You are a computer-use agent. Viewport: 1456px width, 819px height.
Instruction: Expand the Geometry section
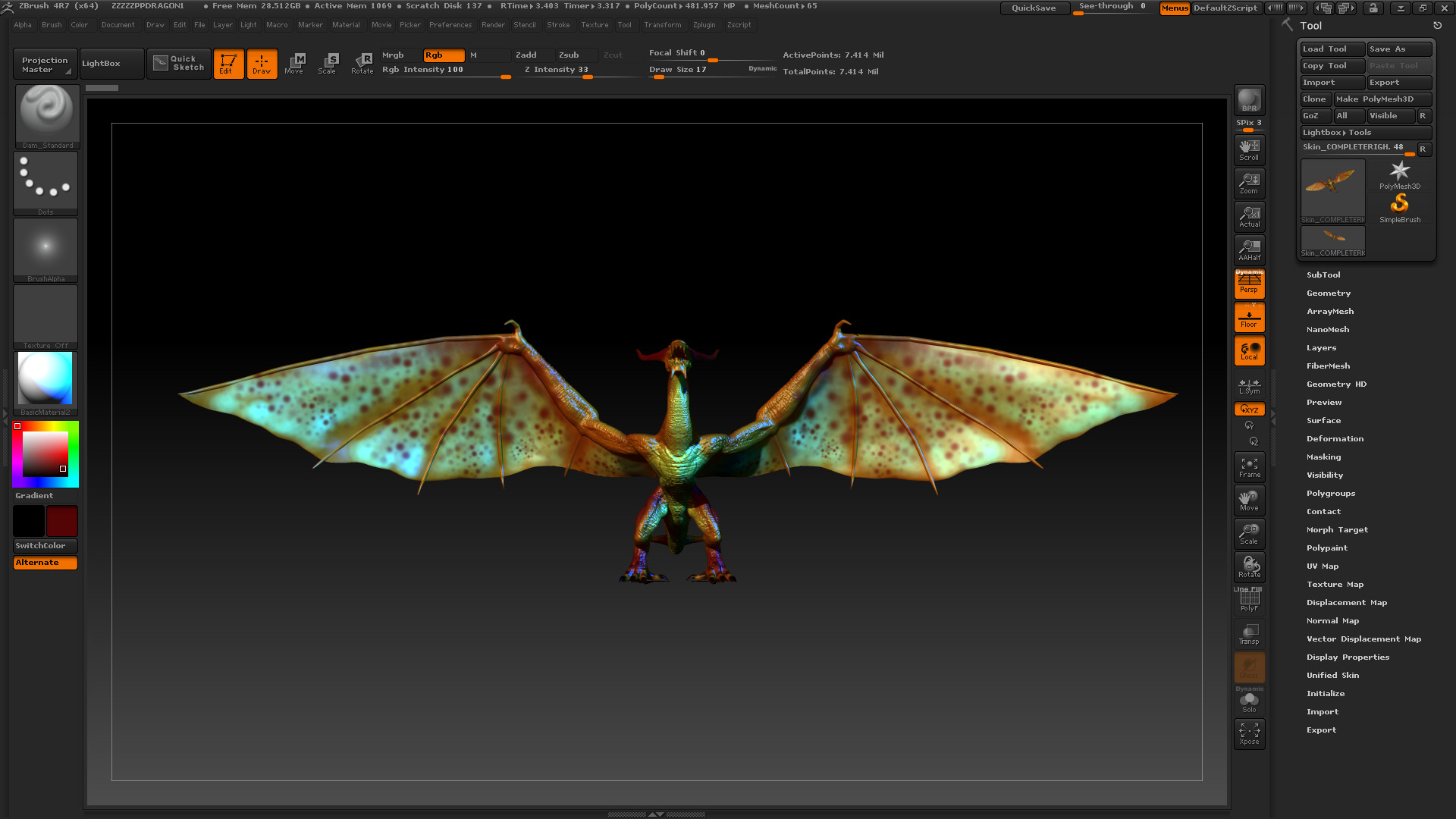1328,293
